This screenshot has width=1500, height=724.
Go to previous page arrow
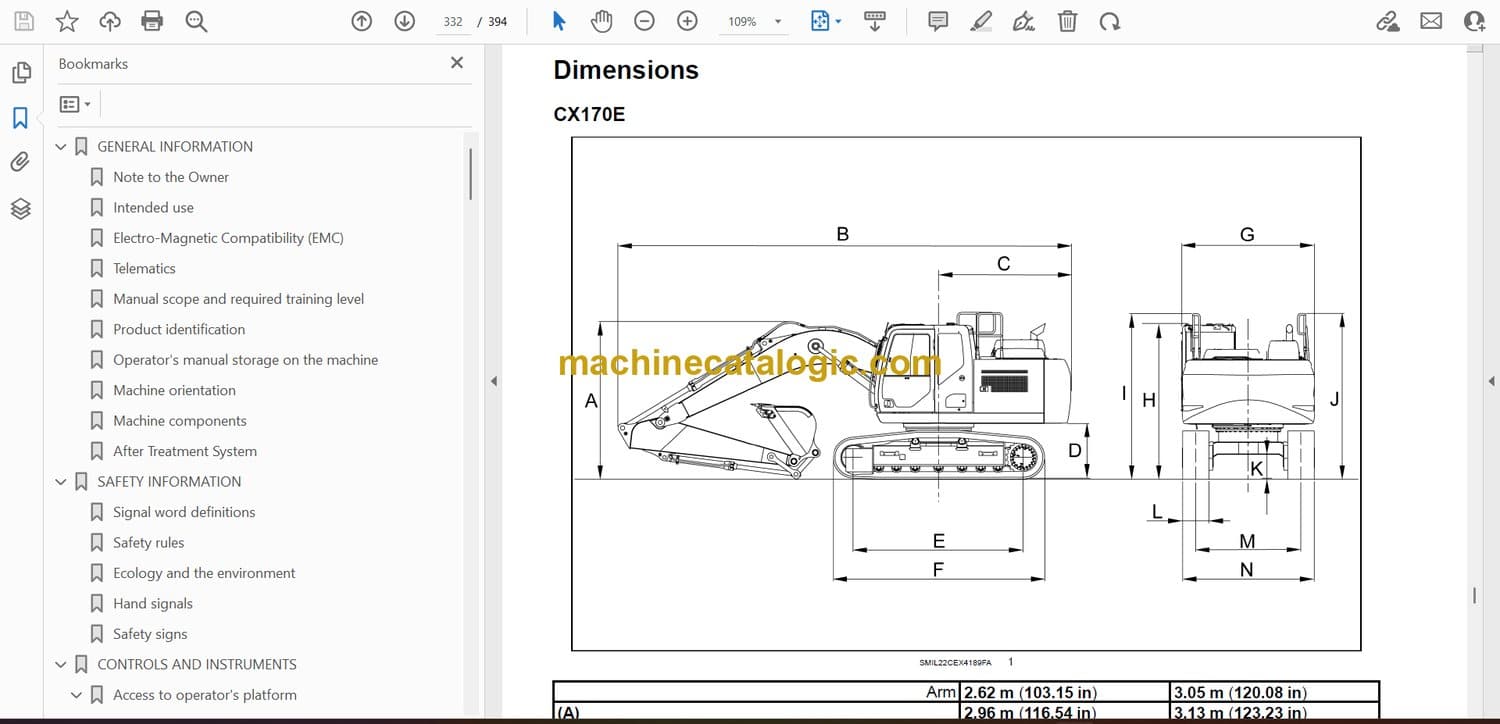tap(362, 21)
